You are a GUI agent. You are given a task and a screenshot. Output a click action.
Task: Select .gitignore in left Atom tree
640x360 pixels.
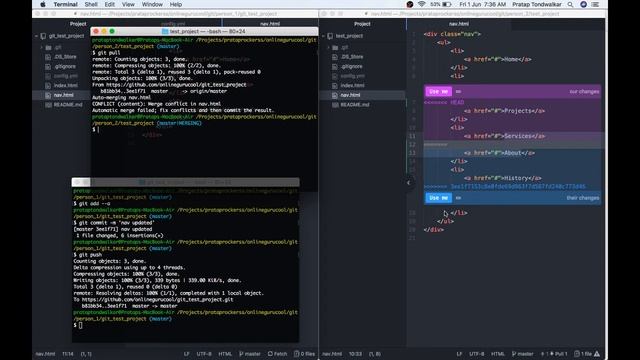pos(65,66)
